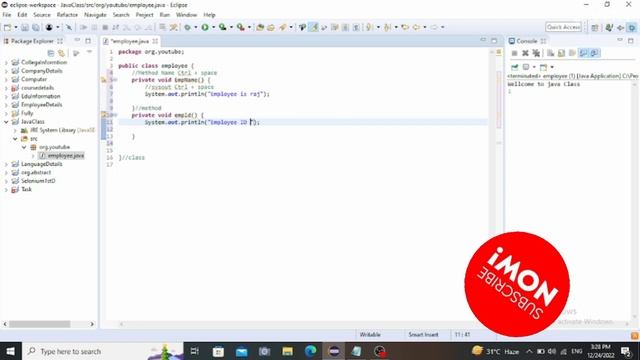The width and height of the screenshot is (640, 360).
Task: Toggle Show Console on standard output change
Action: tap(583, 53)
